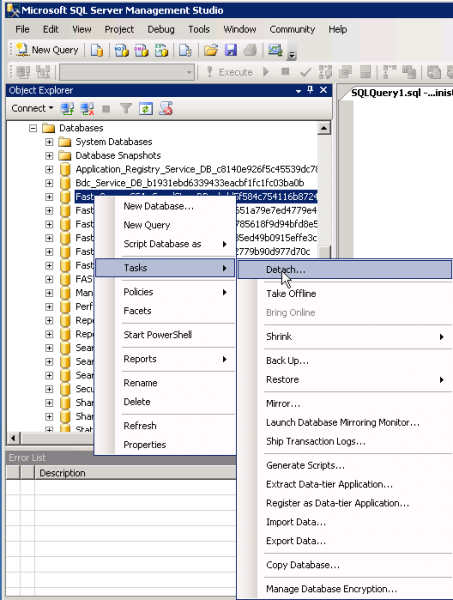Toggle the Object Explorer auto-hide pin

[x=310, y=90]
